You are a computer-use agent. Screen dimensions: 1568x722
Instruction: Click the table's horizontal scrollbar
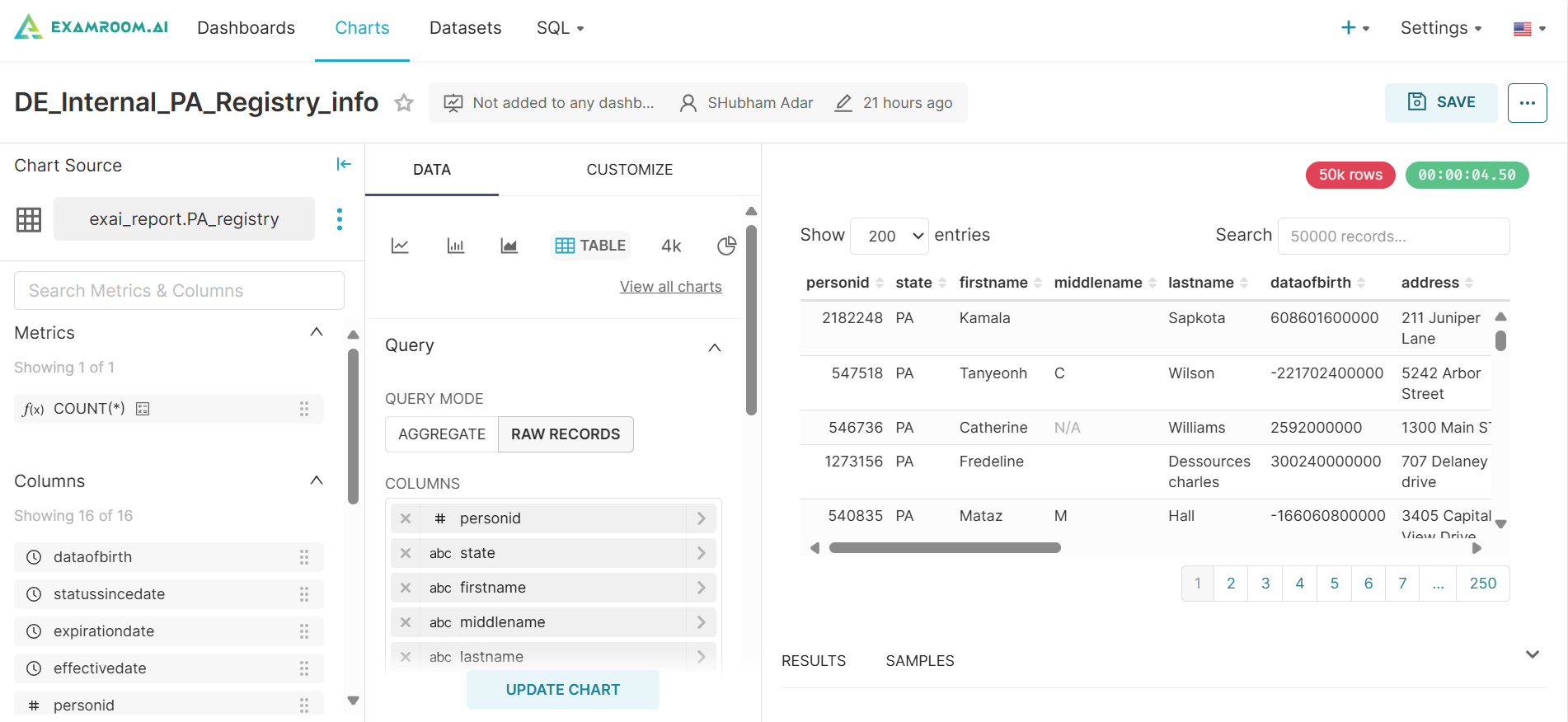[x=945, y=548]
